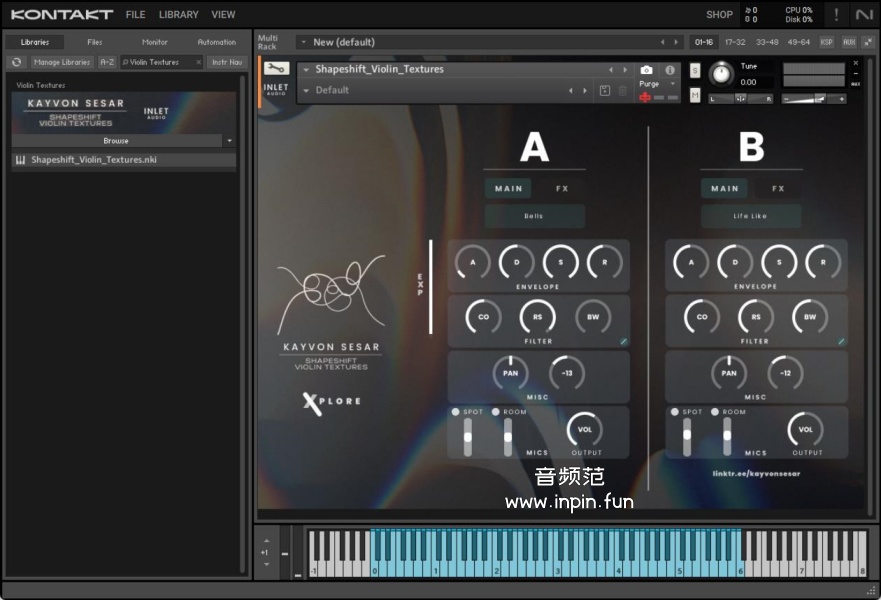The image size is (881, 600).
Task: Open the FX tab in section B
Action: 778,188
